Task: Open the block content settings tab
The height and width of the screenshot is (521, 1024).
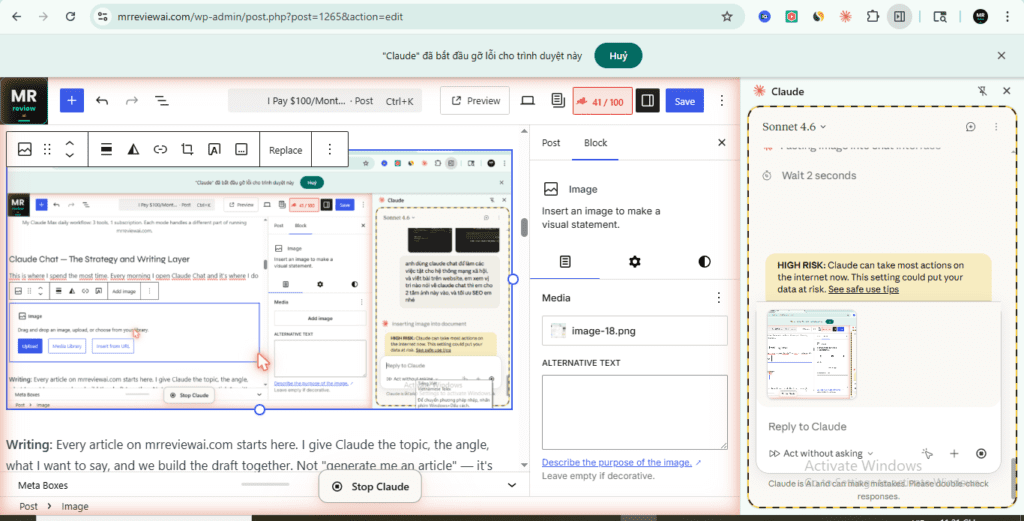Action: [566, 262]
